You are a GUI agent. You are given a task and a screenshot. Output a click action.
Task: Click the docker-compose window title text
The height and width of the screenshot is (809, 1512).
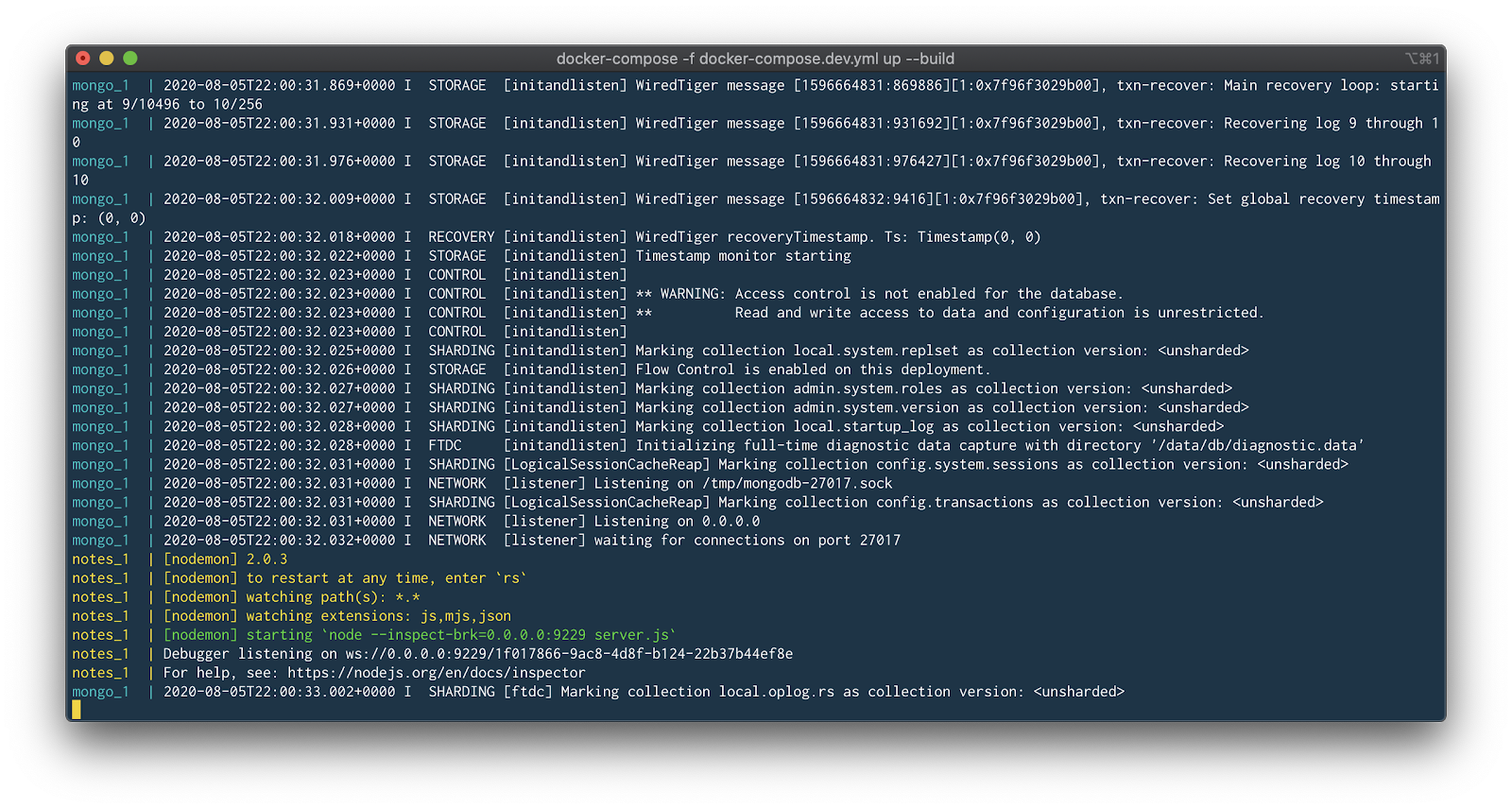point(755,59)
